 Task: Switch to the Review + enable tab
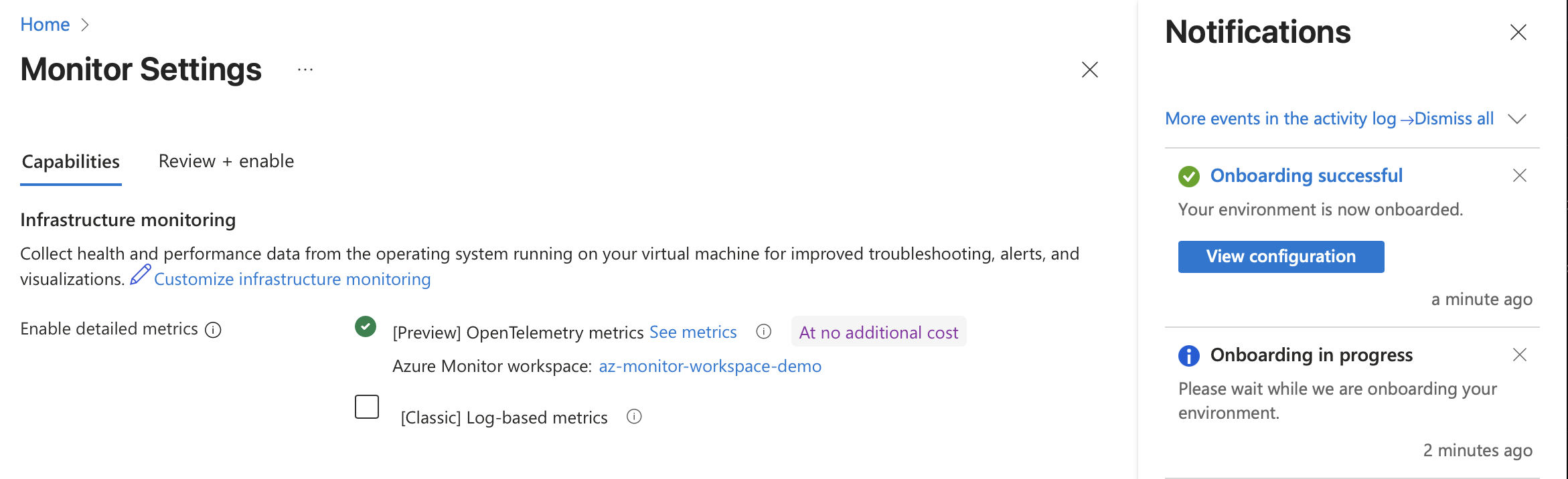click(226, 161)
